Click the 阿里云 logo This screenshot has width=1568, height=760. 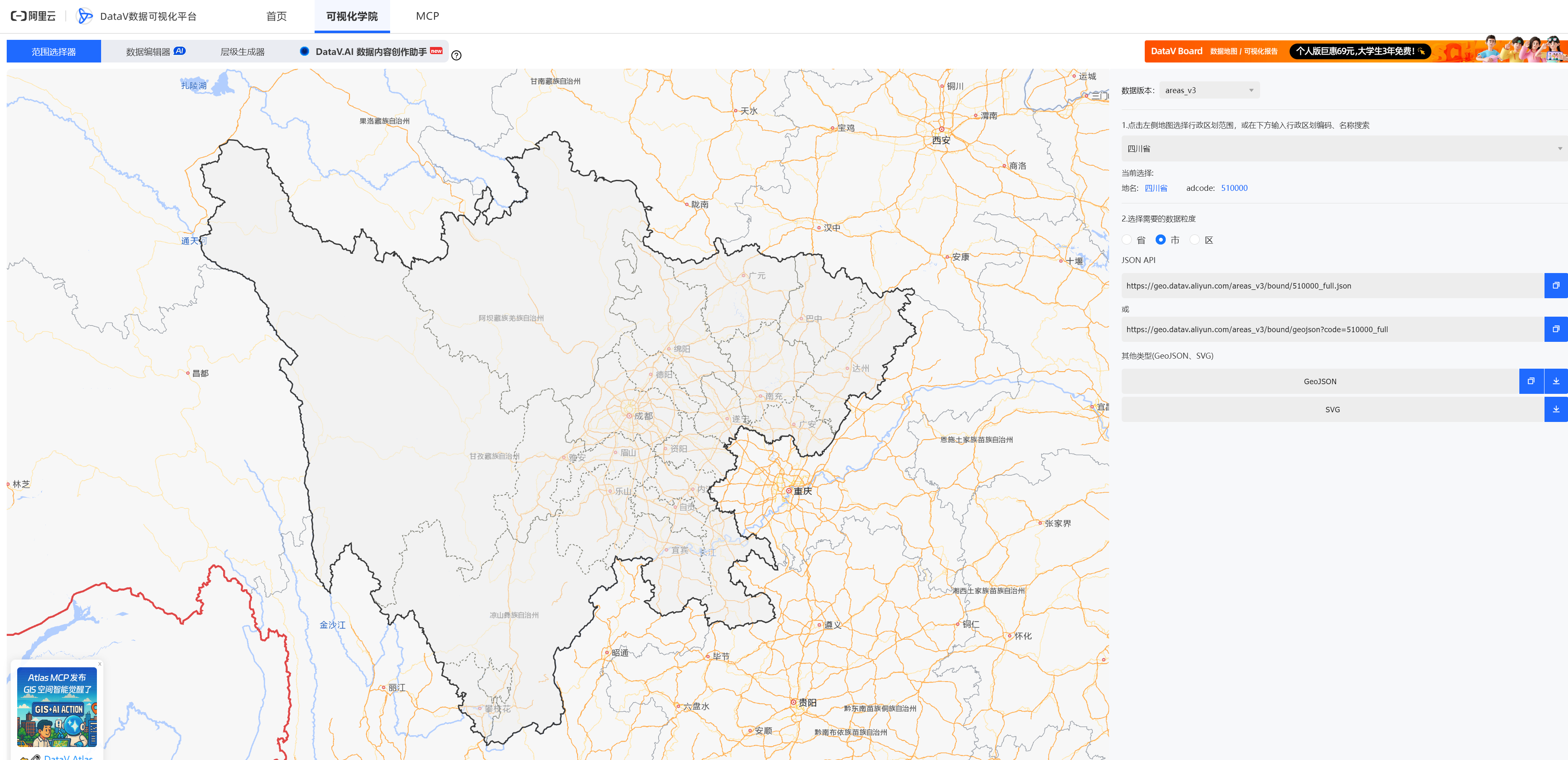pos(34,16)
